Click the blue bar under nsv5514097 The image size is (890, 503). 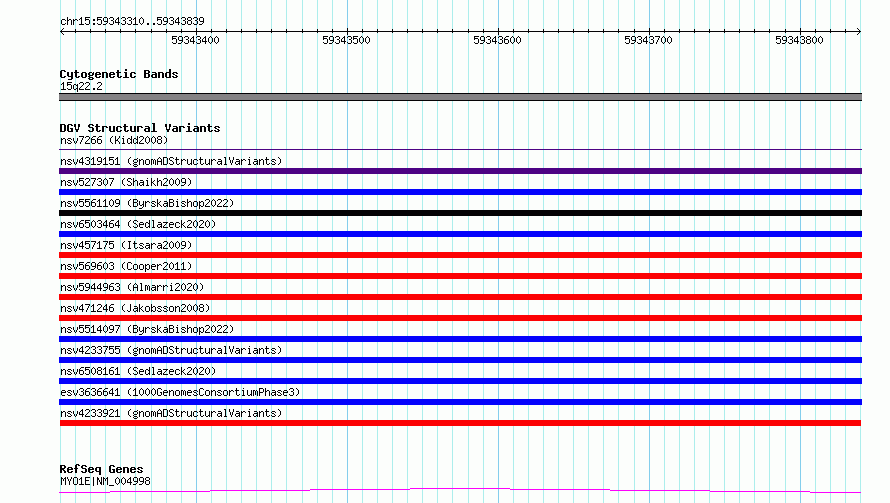coord(460,339)
